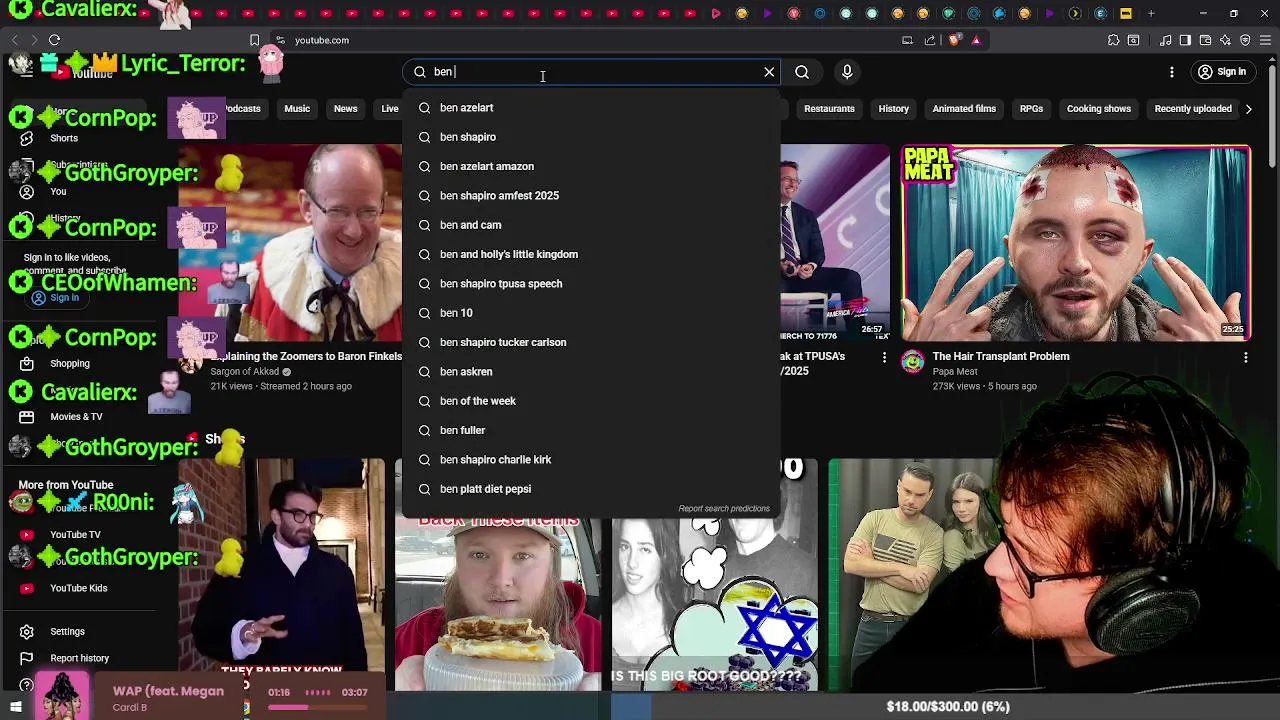Select suggestion 'ben shapiro amfest 2025'

pos(591,196)
